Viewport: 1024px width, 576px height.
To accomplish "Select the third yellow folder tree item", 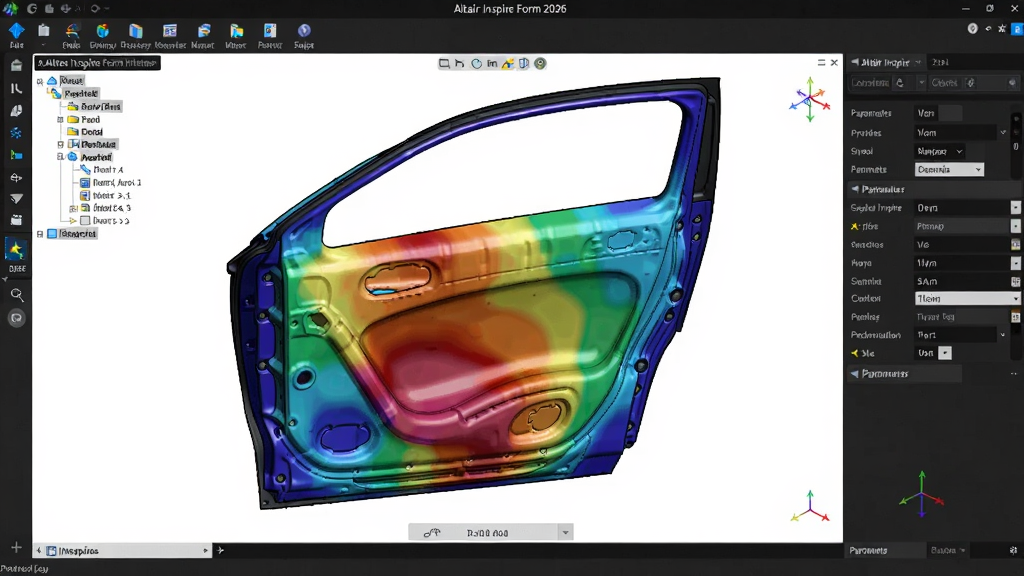I will 85,132.
